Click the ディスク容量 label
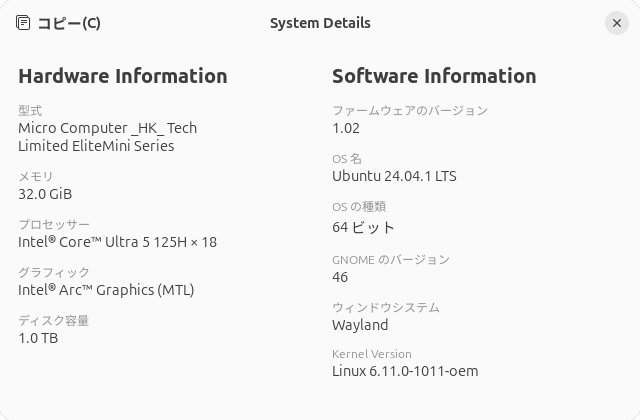Viewport: 640px width, 420px height. tap(54, 320)
